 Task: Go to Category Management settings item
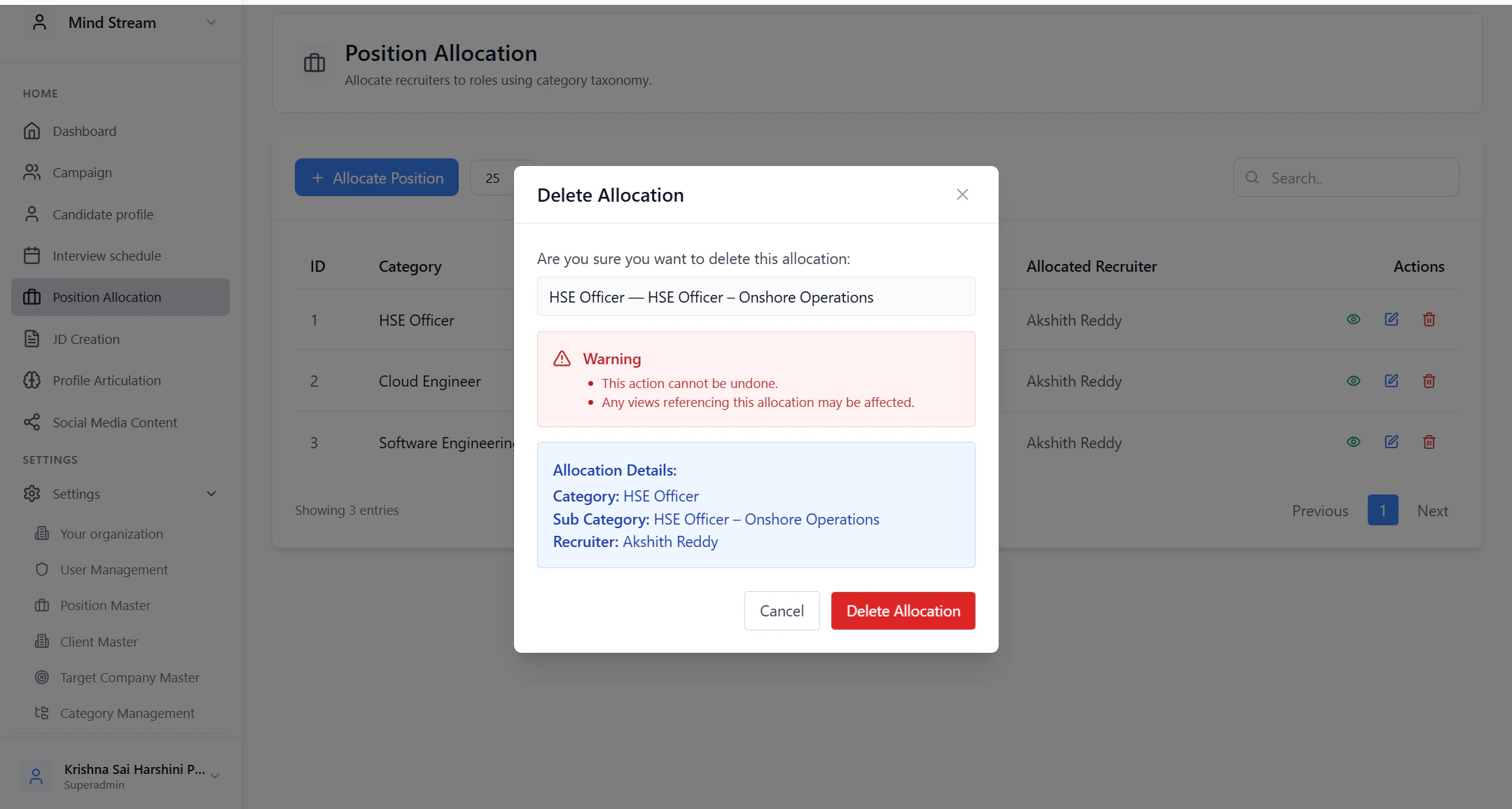coord(127,713)
